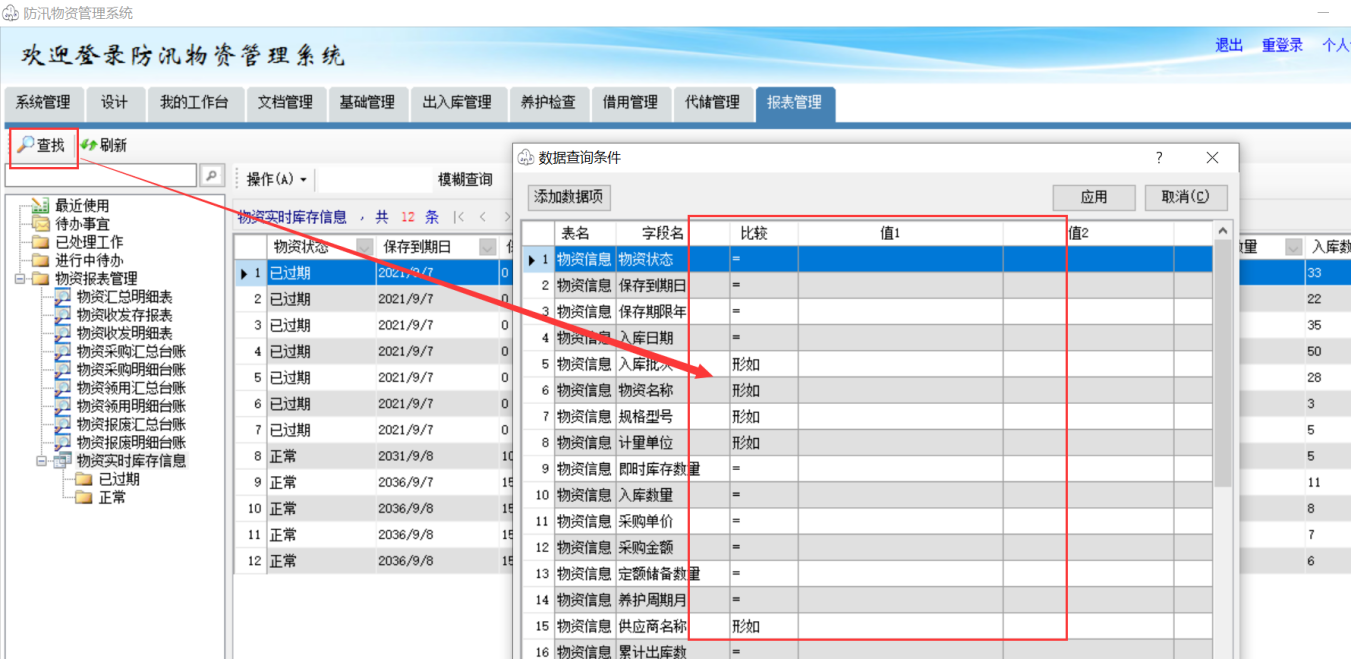The width and height of the screenshot is (1351, 659).
Task: Open the 操作(A) dropdown
Action: click(x=276, y=178)
